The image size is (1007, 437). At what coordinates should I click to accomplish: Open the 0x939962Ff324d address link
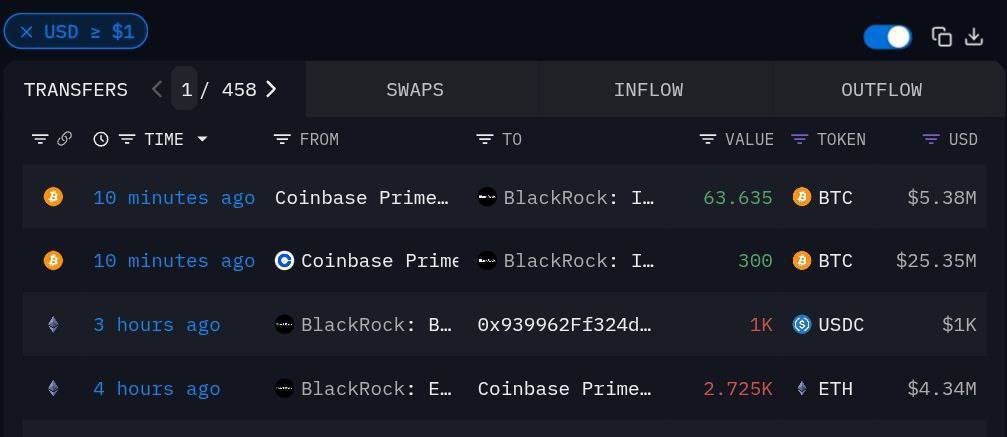pos(564,324)
